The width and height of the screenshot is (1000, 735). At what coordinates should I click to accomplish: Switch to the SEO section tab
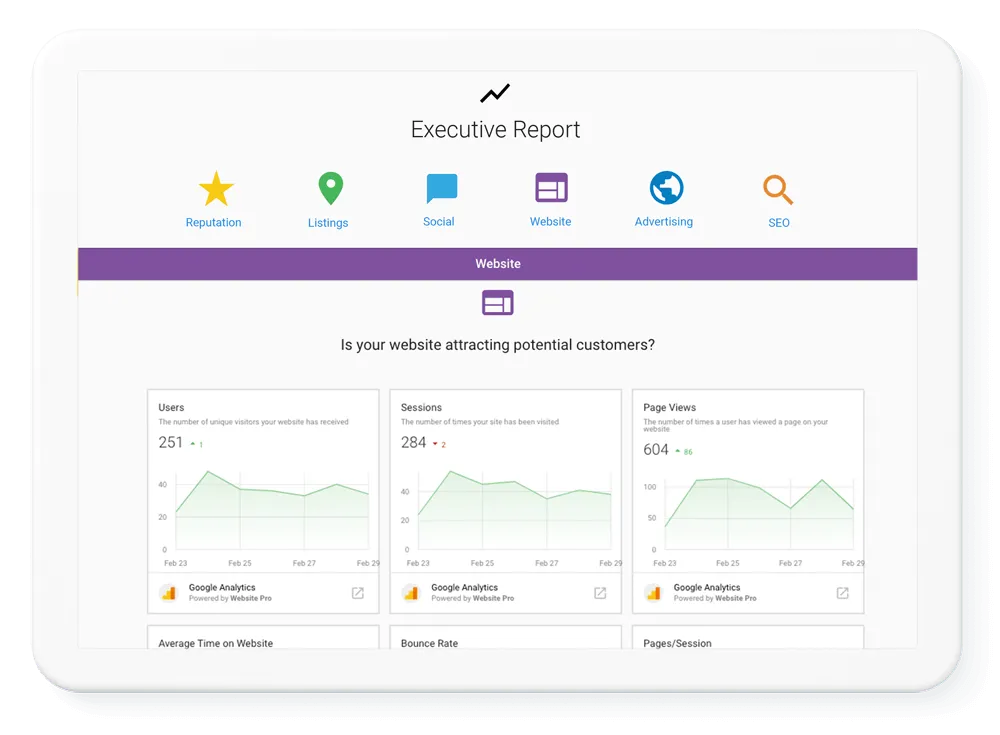777,221
